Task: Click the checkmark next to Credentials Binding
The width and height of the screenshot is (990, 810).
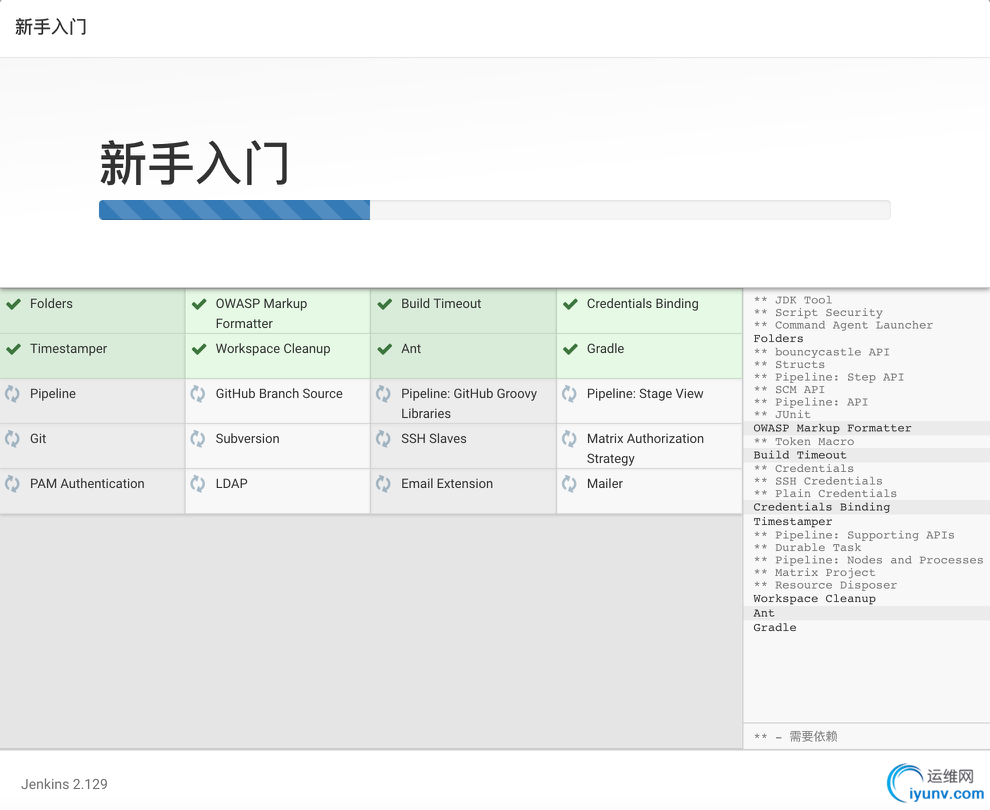Action: pos(570,304)
